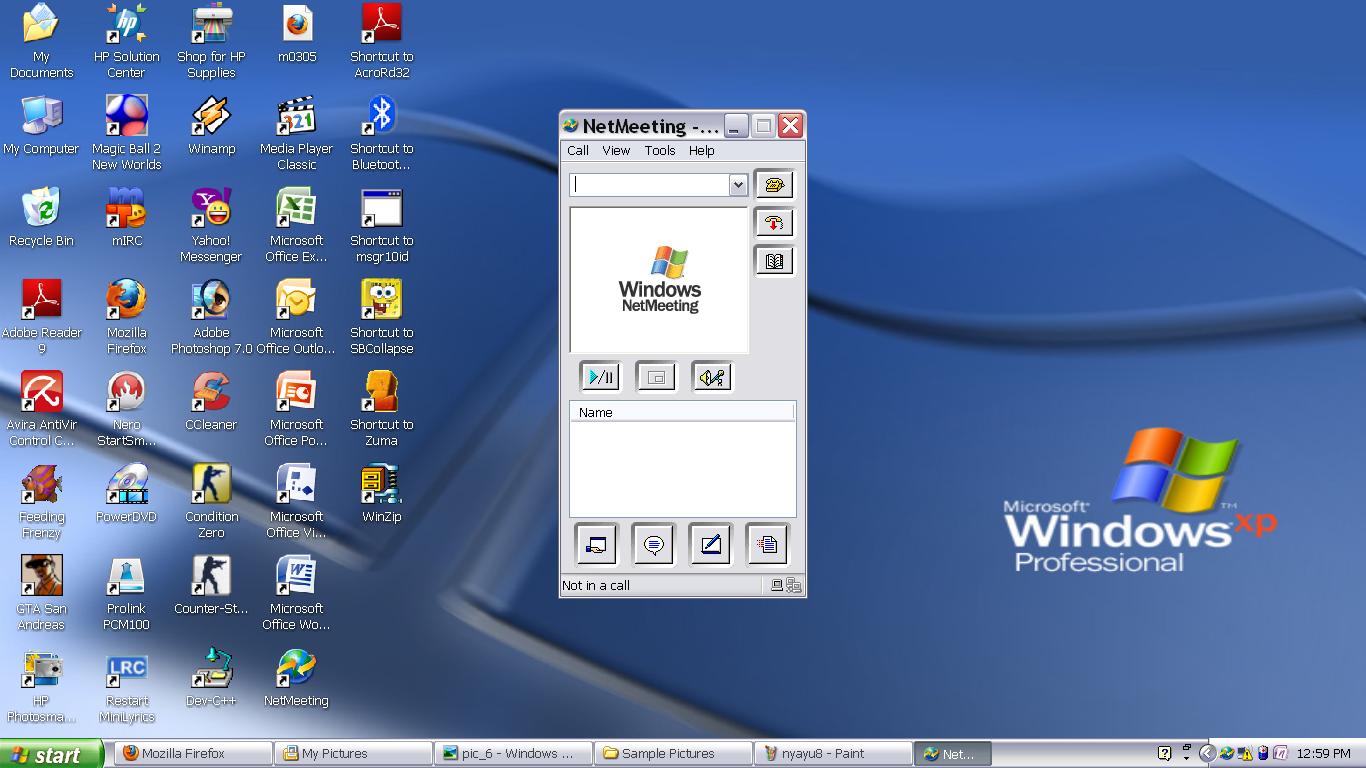
Task: Select the My Computer desktop icon
Action: click(x=41, y=126)
